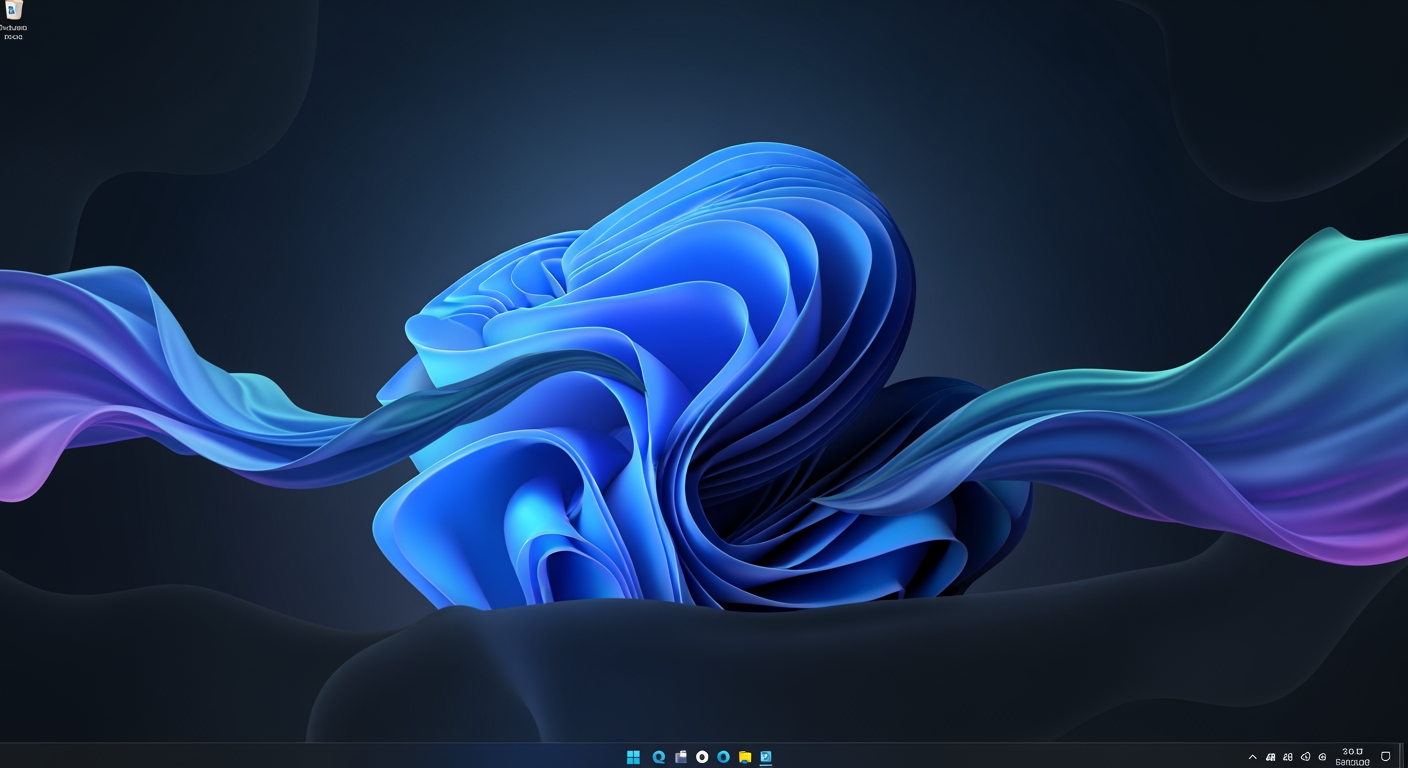This screenshot has height=768, width=1408.
Task: Click the white ring taskbar icon
Action: click(702, 757)
